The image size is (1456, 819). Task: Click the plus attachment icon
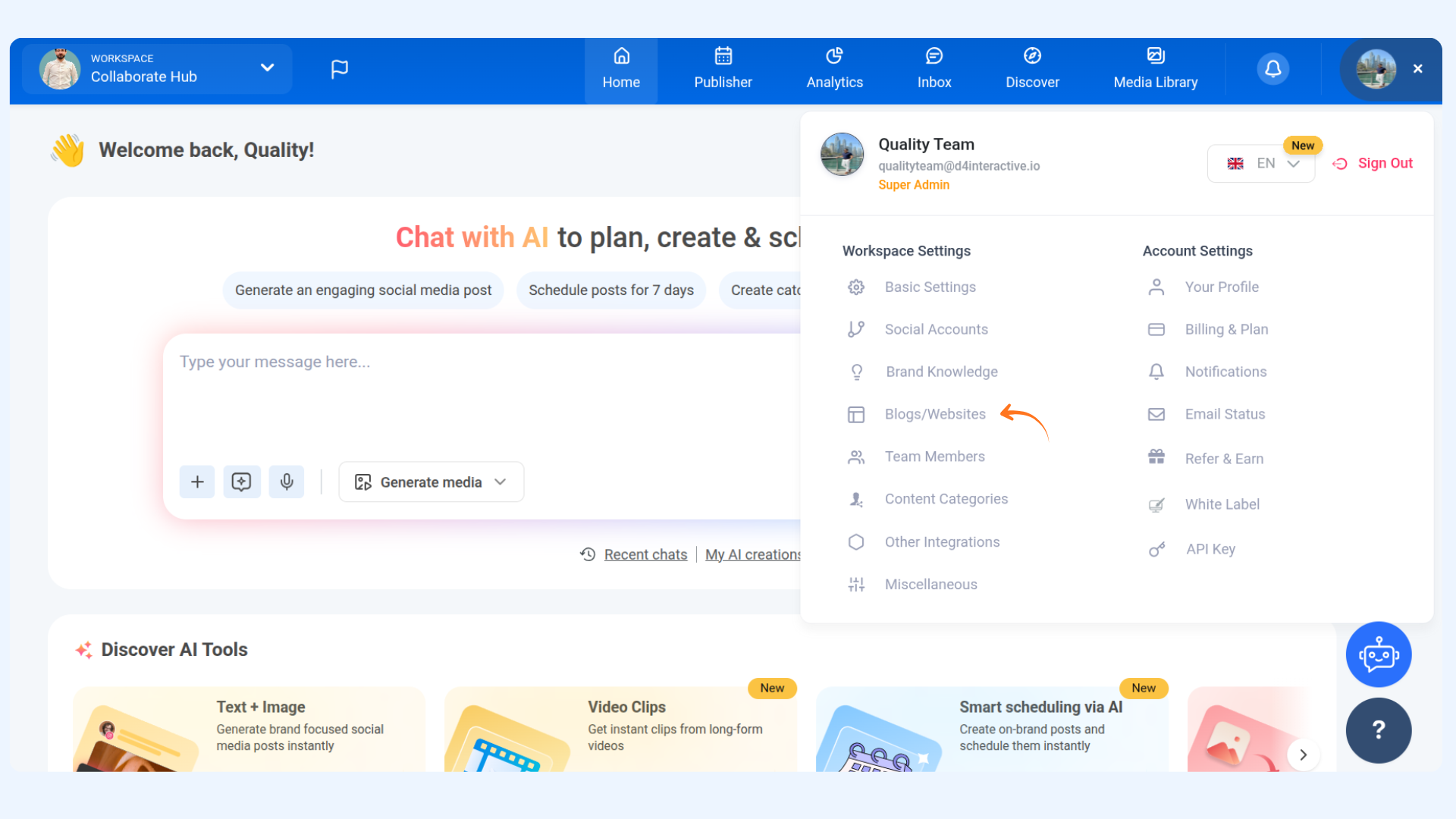click(197, 482)
